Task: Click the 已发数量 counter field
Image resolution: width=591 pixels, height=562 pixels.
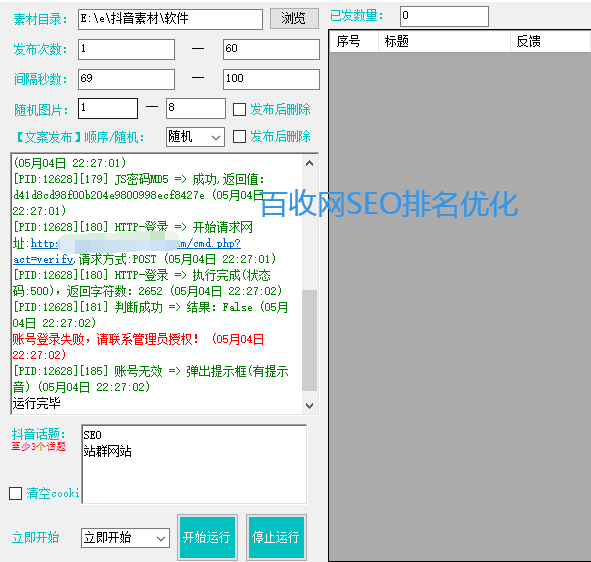Action: [x=444, y=16]
